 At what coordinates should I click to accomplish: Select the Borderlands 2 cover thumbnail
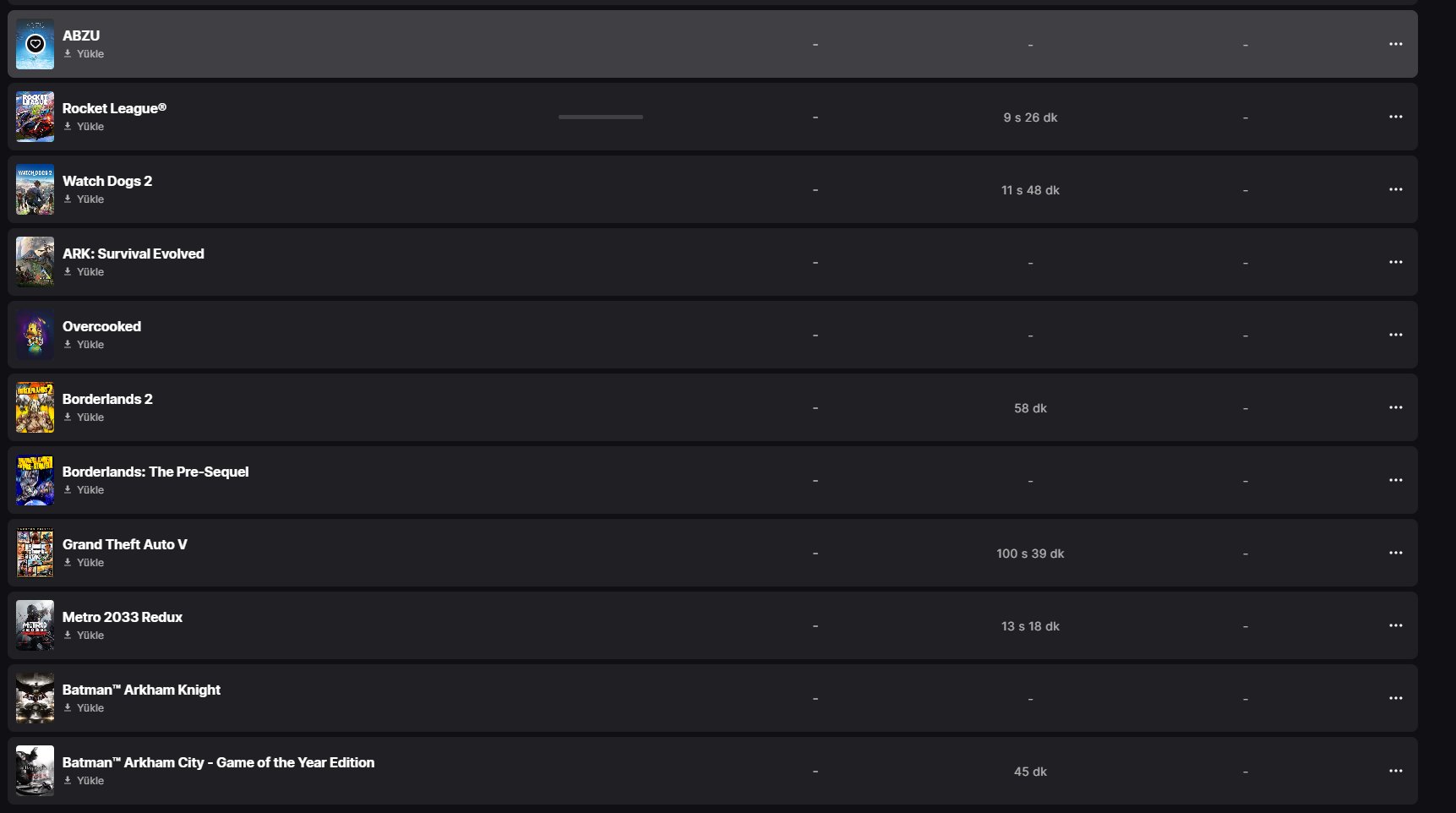(x=35, y=407)
